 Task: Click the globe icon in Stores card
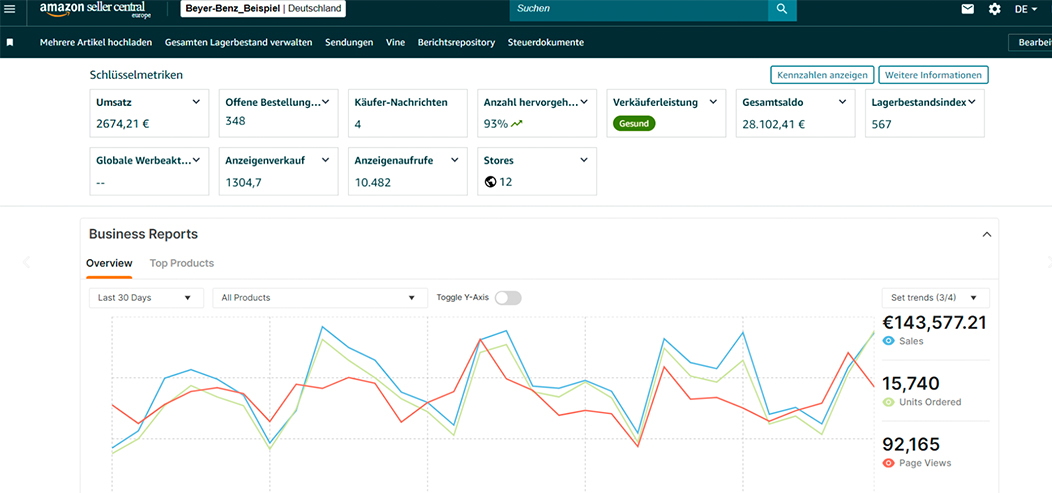pyautogui.click(x=490, y=182)
